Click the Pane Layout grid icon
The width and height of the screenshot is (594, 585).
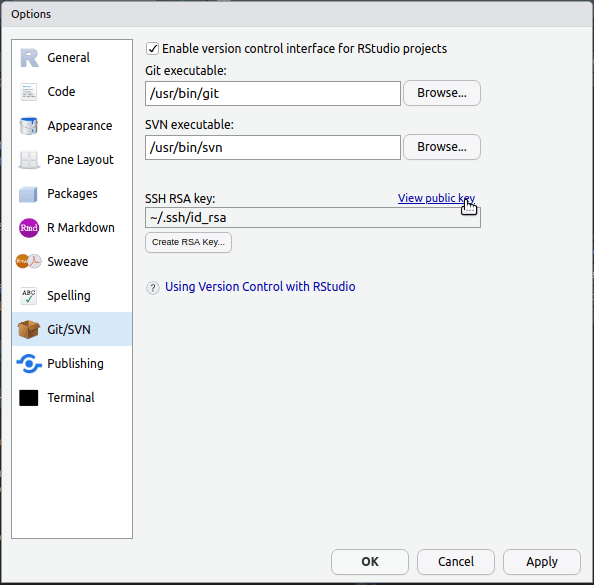29,160
